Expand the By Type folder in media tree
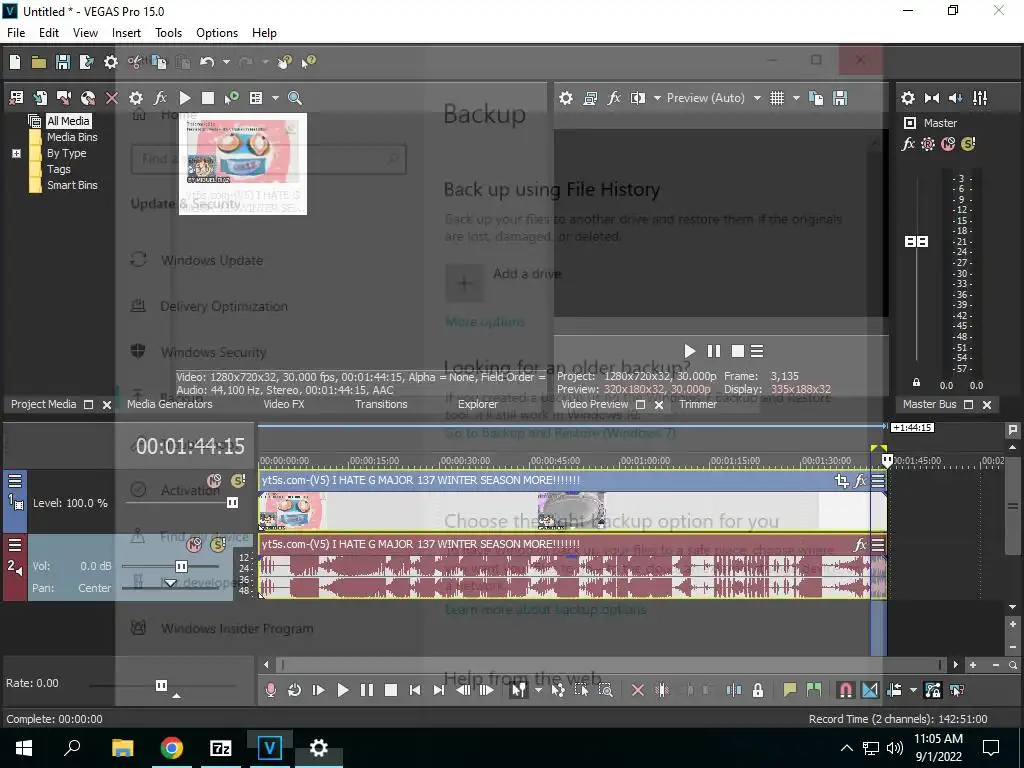Image resolution: width=1024 pixels, height=768 pixels. (16, 153)
